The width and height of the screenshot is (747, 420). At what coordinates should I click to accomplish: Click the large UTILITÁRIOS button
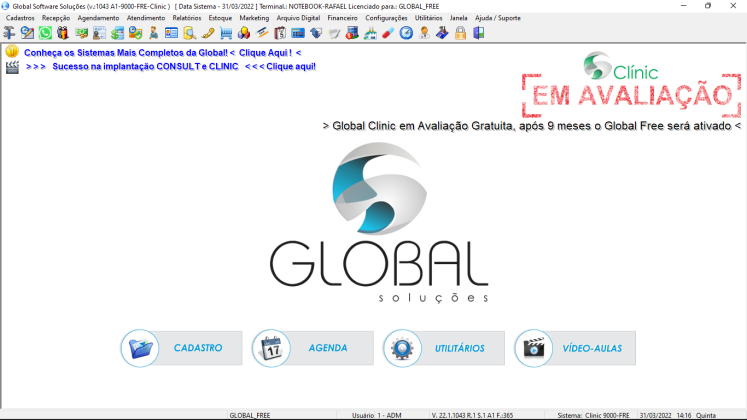pyautogui.click(x=444, y=348)
